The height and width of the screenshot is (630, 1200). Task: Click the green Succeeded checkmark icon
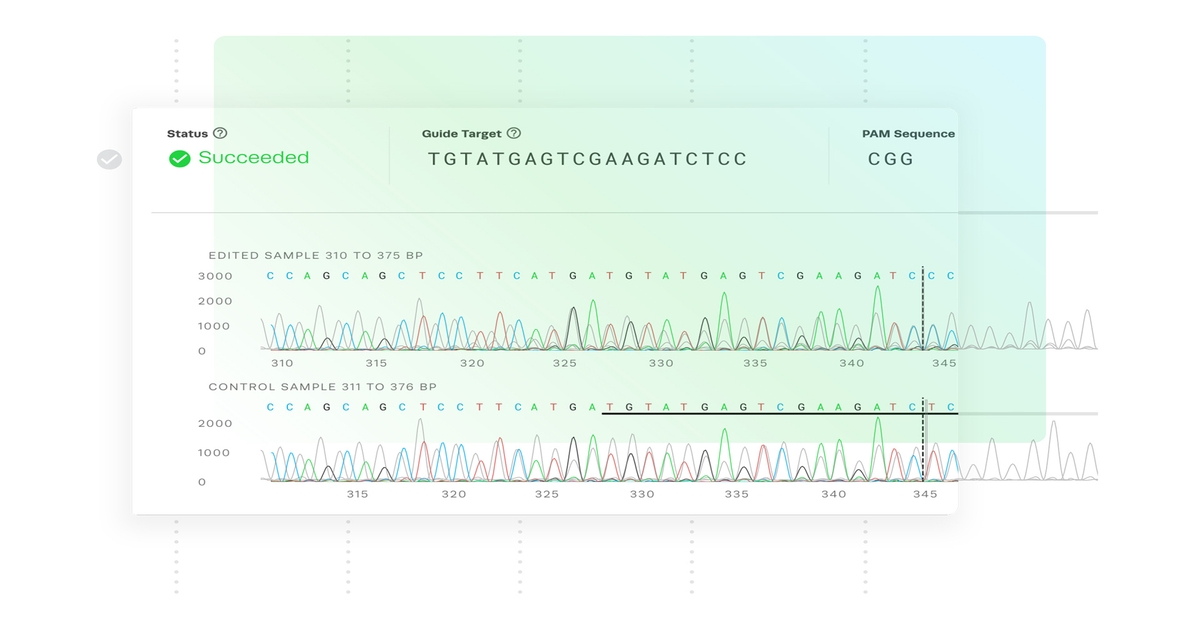(179, 158)
